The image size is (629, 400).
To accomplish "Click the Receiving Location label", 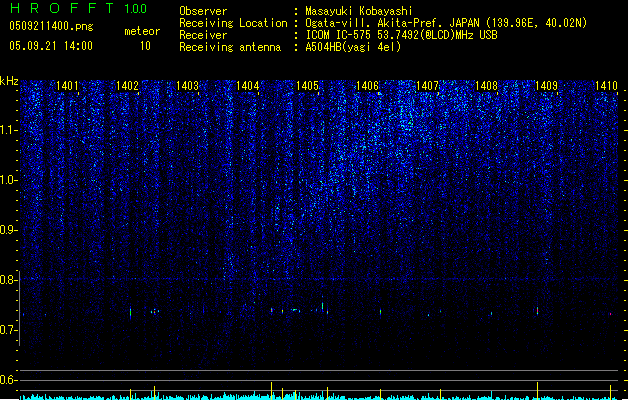I will pos(233,23).
